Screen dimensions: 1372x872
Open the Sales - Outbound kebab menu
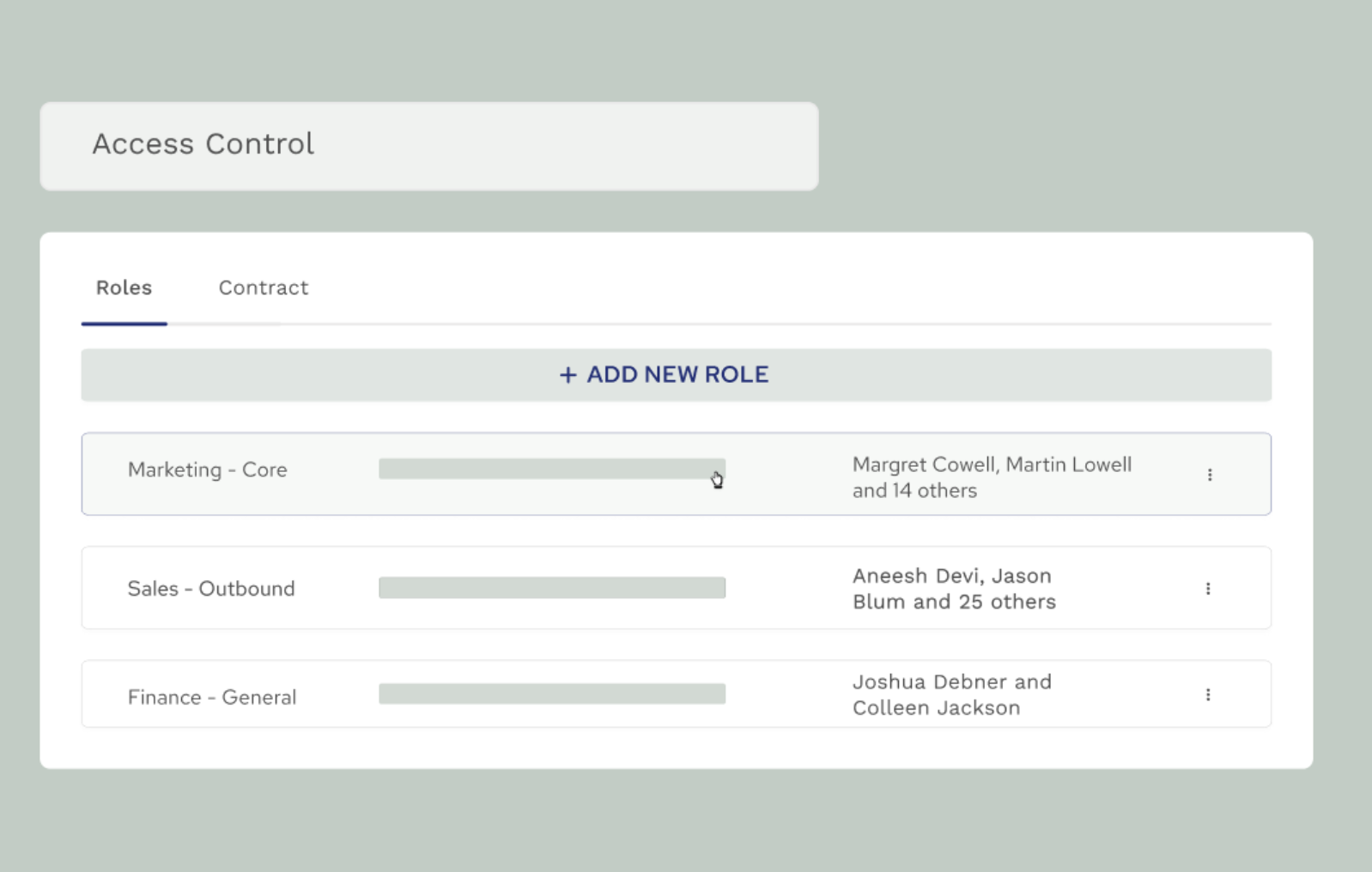[1208, 589]
